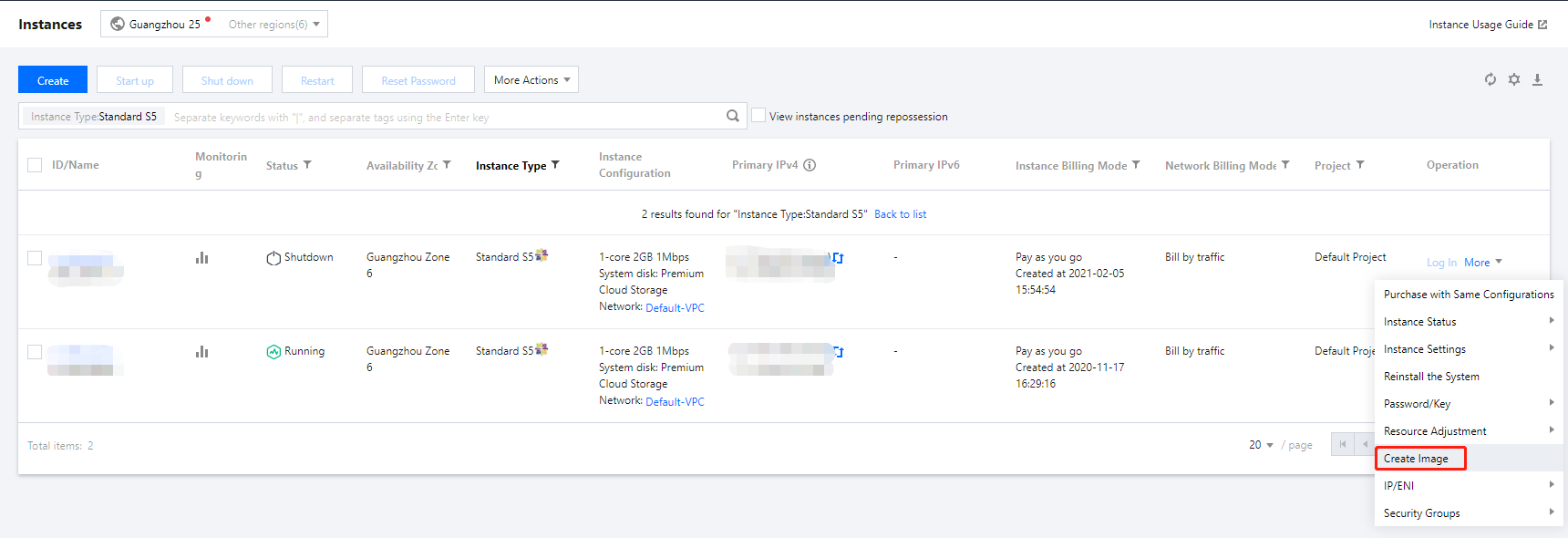The width and height of the screenshot is (1568, 538).
Task: Open table settings gear icon
Action: click(x=1513, y=79)
